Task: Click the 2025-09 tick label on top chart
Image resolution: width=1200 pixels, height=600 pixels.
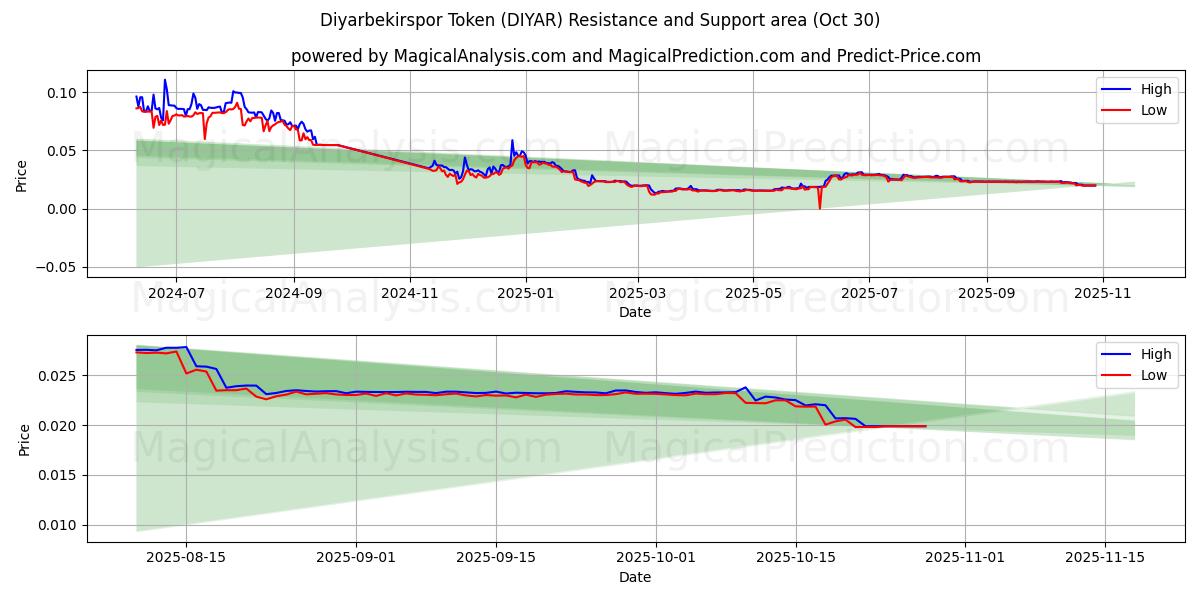Action: pos(987,294)
